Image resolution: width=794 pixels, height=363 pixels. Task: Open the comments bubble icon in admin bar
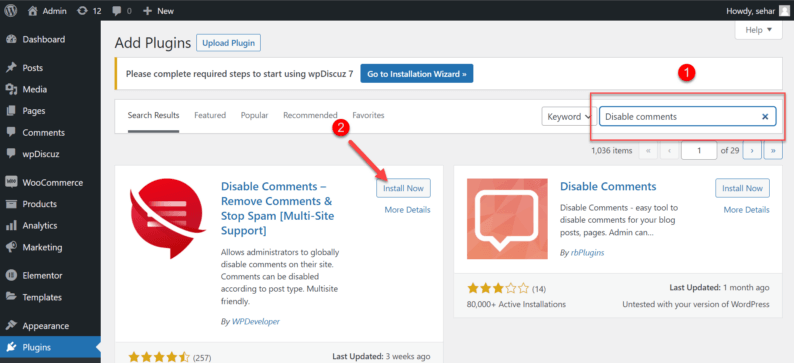pos(116,11)
